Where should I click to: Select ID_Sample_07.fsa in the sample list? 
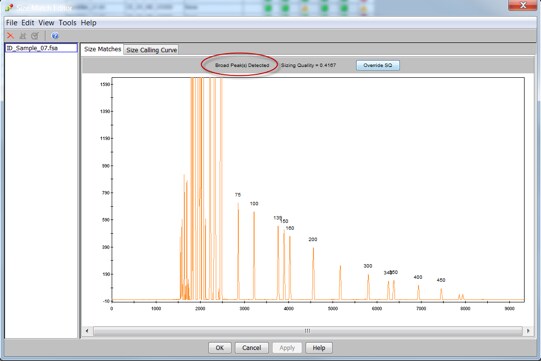point(41,48)
